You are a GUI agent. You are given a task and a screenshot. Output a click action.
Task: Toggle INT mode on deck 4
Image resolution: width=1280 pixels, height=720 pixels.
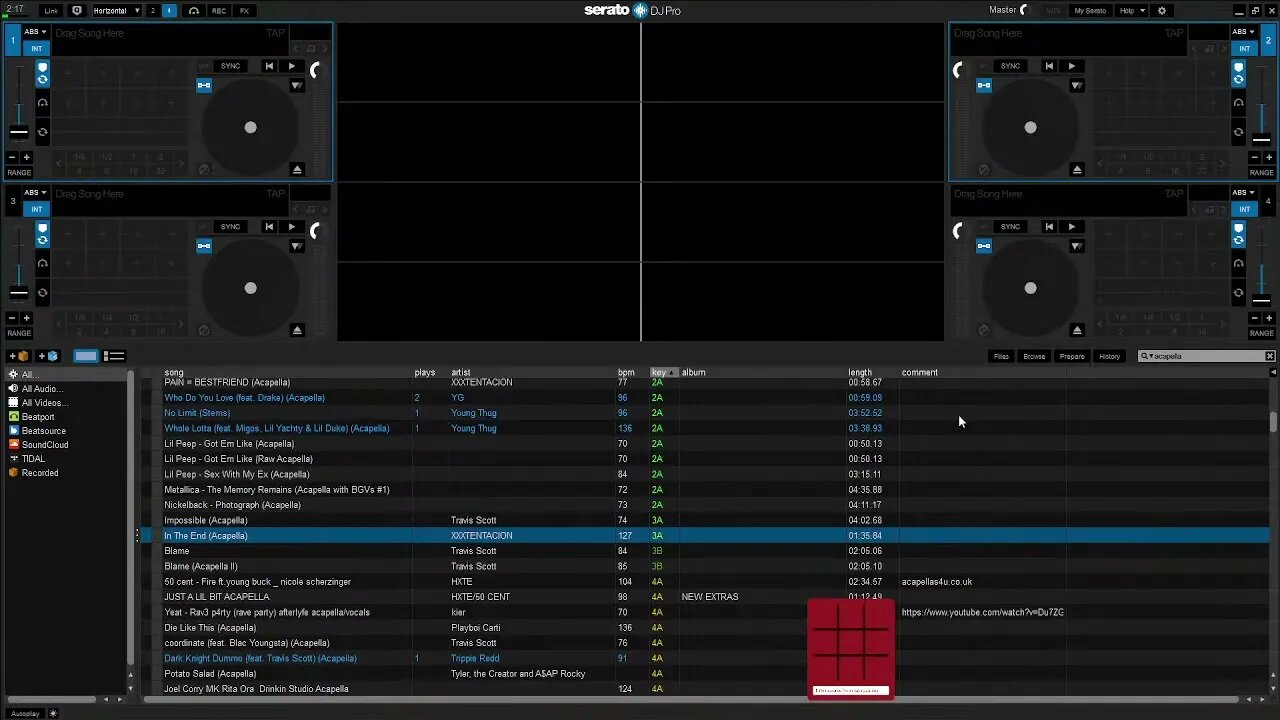(x=1244, y=209)
